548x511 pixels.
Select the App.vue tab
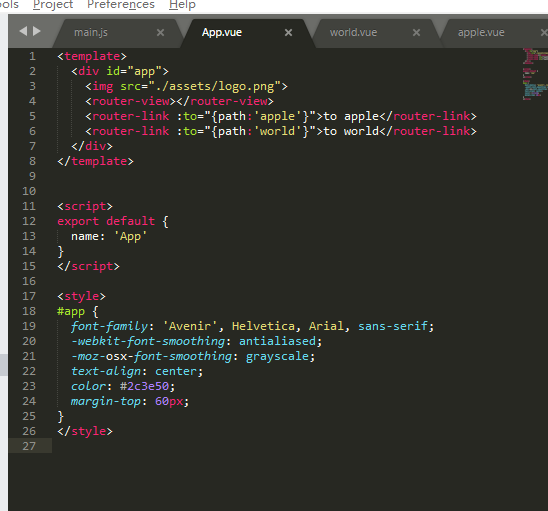[x=222, y=33]
